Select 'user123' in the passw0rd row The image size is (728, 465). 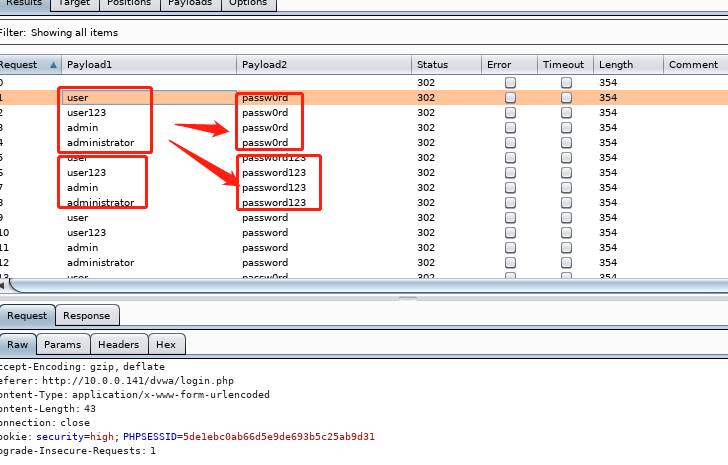click(86, 113)
